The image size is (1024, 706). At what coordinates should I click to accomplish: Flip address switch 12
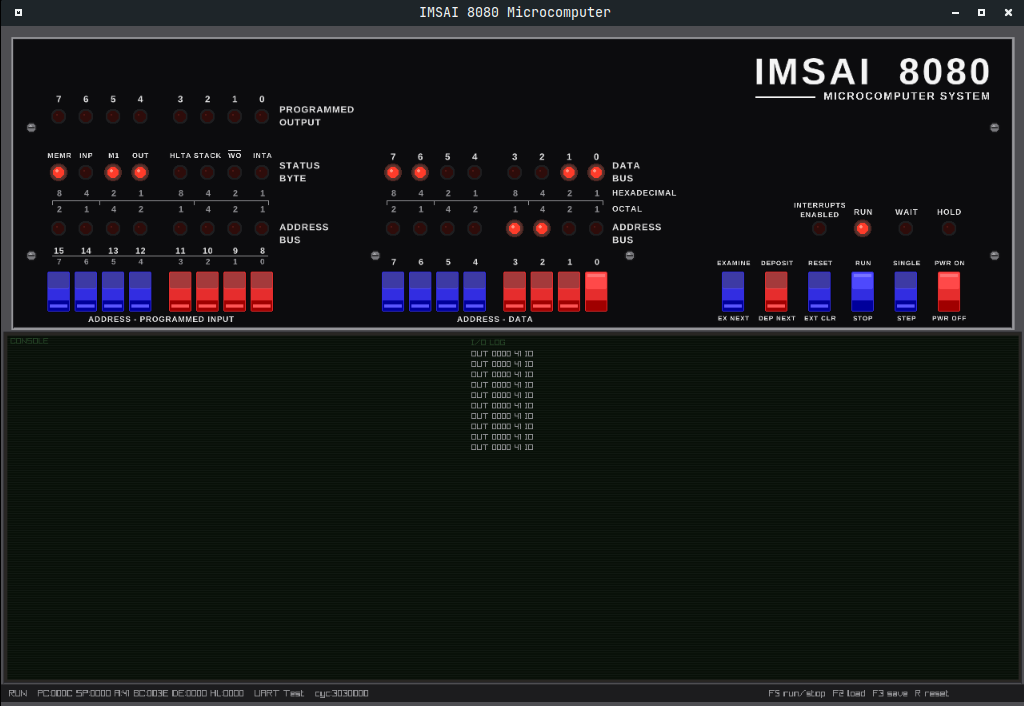(x=140, y=292)
